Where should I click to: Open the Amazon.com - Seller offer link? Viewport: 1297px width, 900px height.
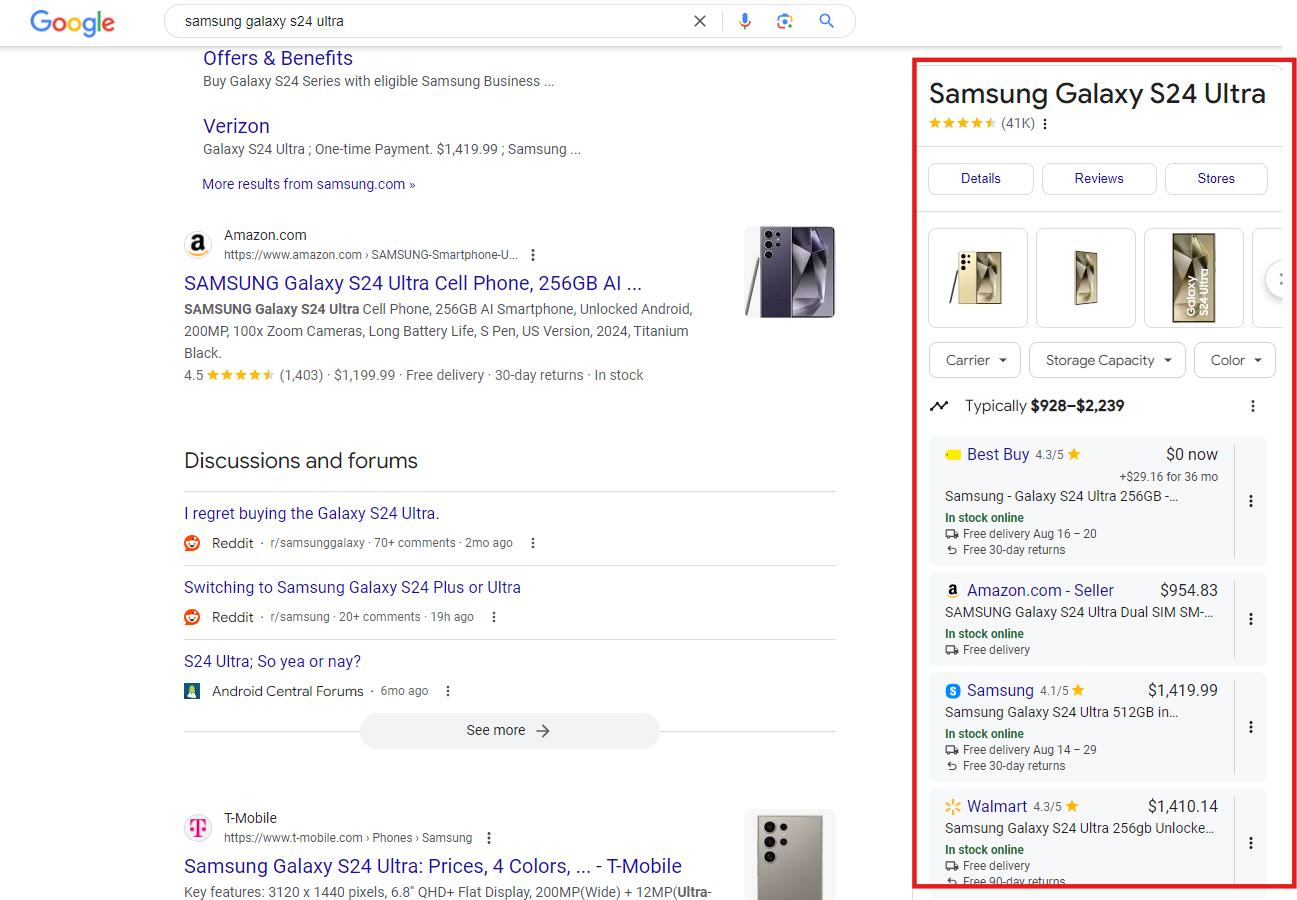click(1040, 590)
